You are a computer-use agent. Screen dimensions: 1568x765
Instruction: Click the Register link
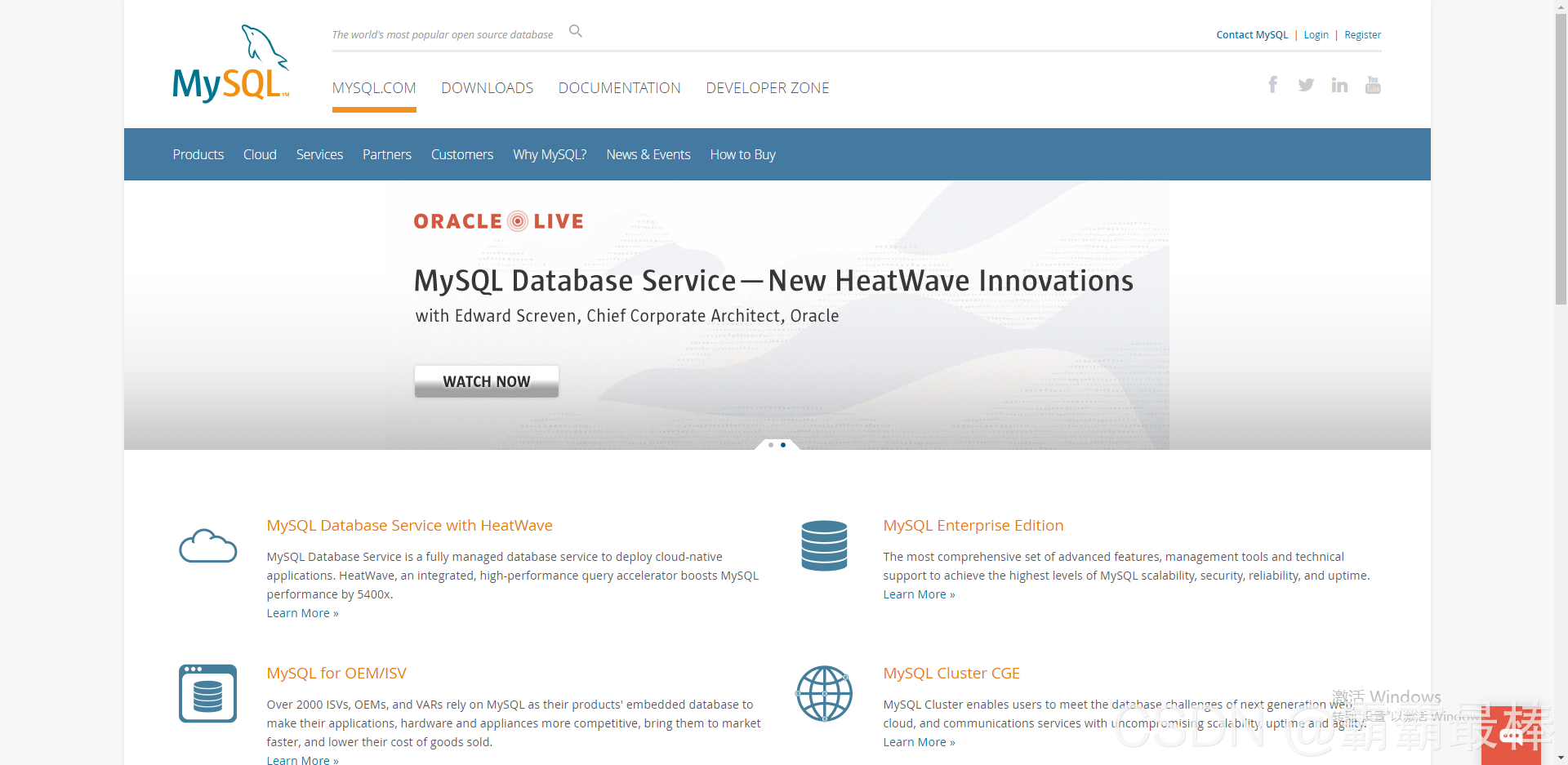coord(1363,35)
